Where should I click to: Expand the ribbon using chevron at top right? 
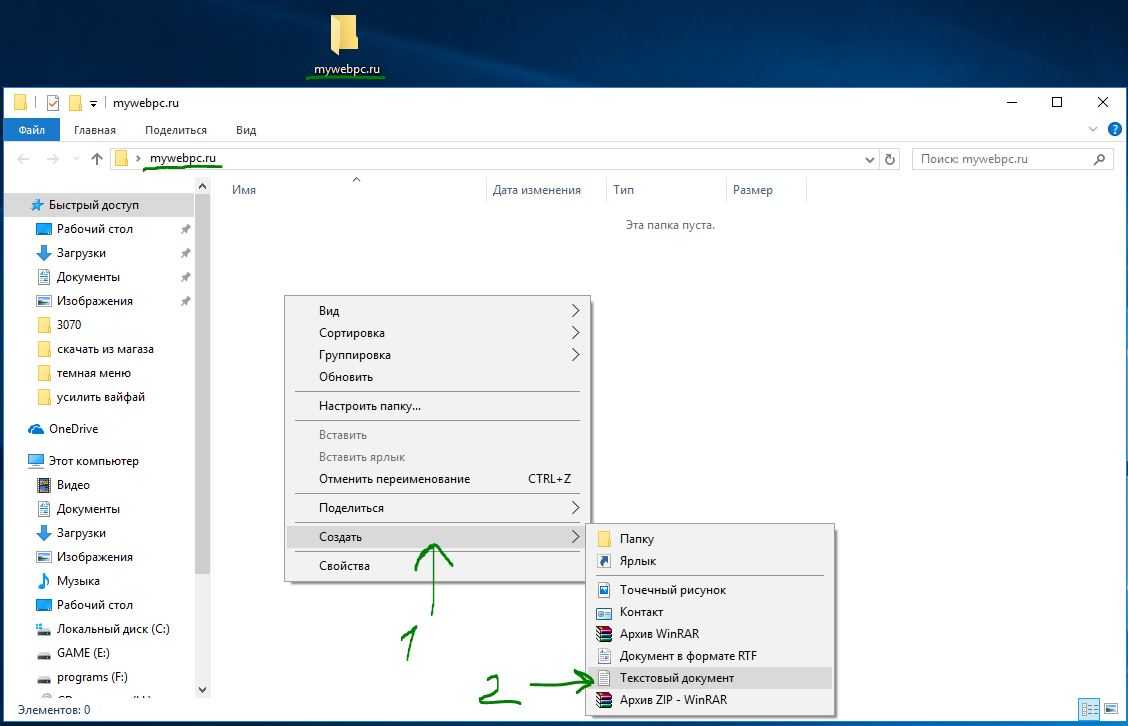click(1092, 130)
